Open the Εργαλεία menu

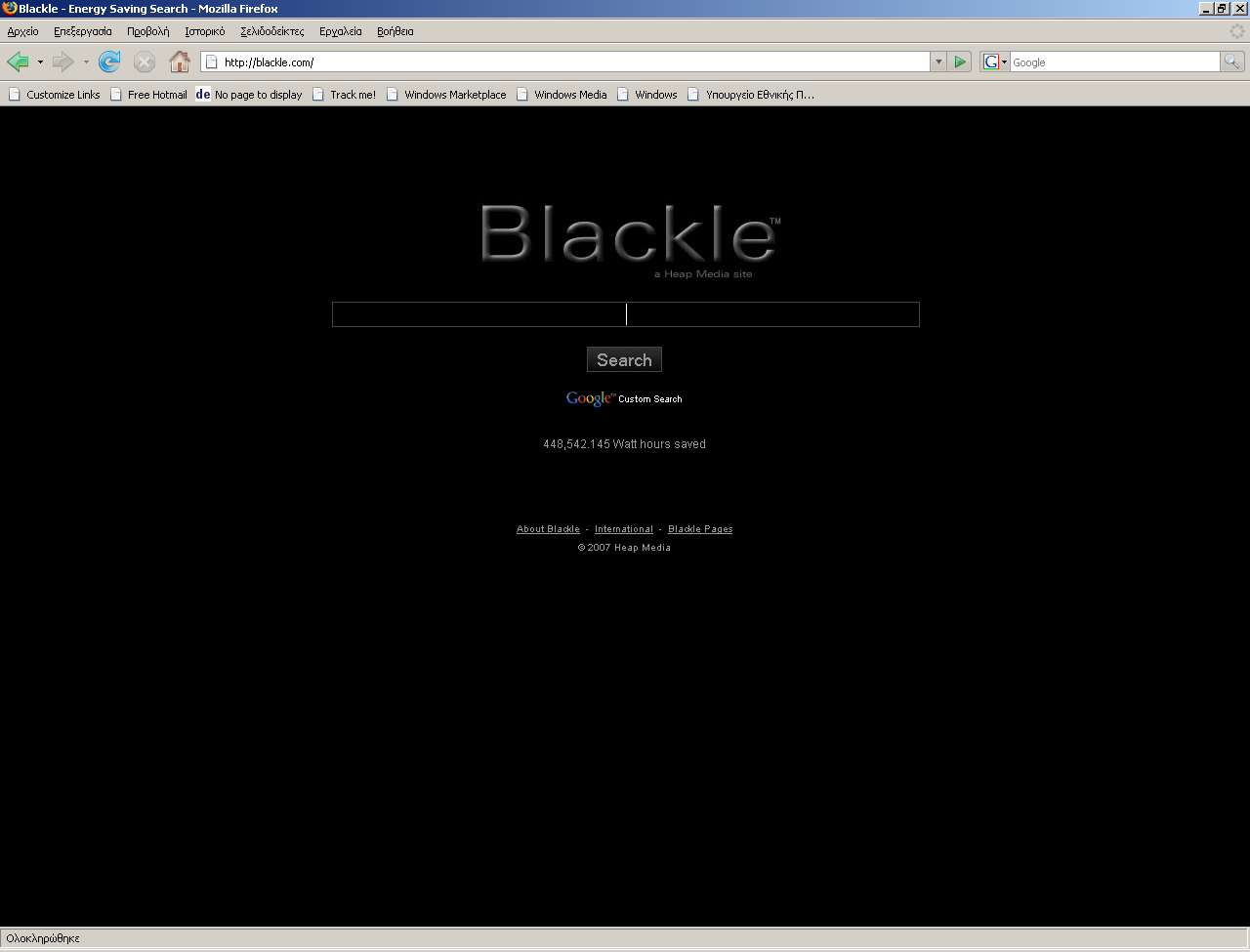(341, 31)
